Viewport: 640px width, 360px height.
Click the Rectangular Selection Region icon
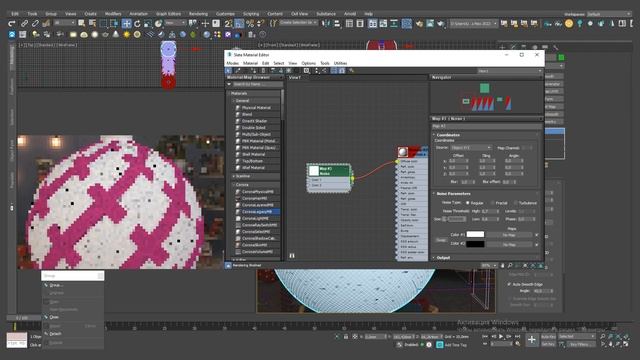pos(103,24)
